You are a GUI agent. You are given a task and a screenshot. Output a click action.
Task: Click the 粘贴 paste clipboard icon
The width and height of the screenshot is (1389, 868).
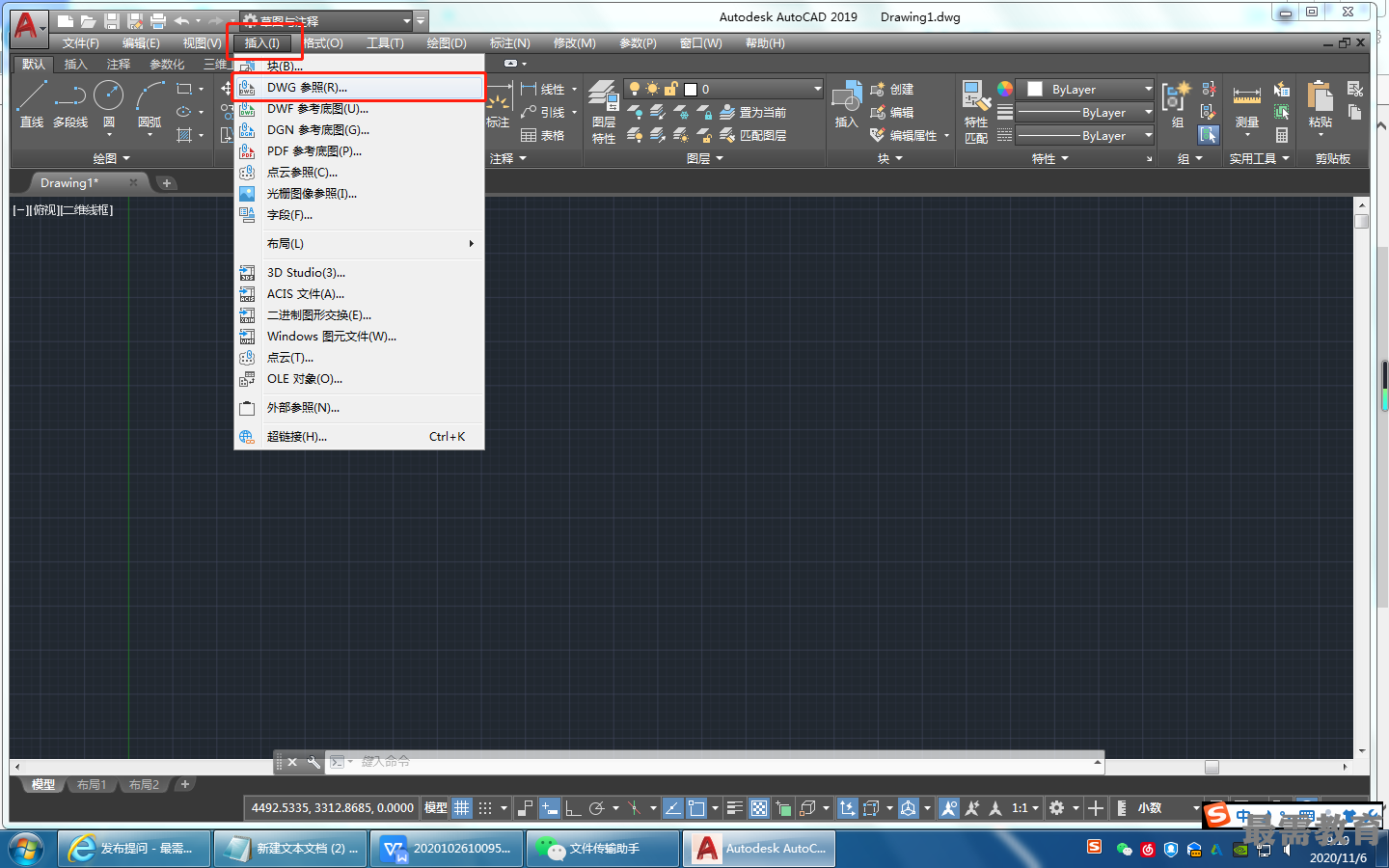click(1320, 96)
